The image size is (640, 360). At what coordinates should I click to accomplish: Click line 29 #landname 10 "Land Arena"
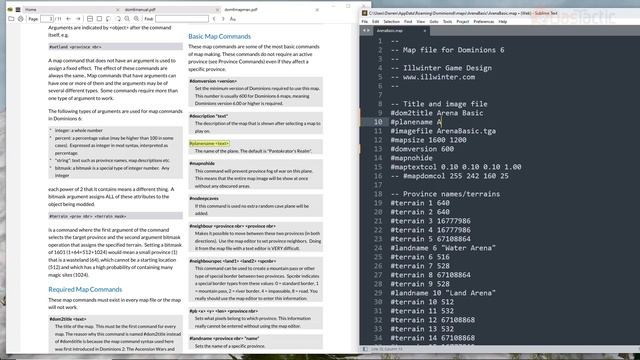click(443, 293)
